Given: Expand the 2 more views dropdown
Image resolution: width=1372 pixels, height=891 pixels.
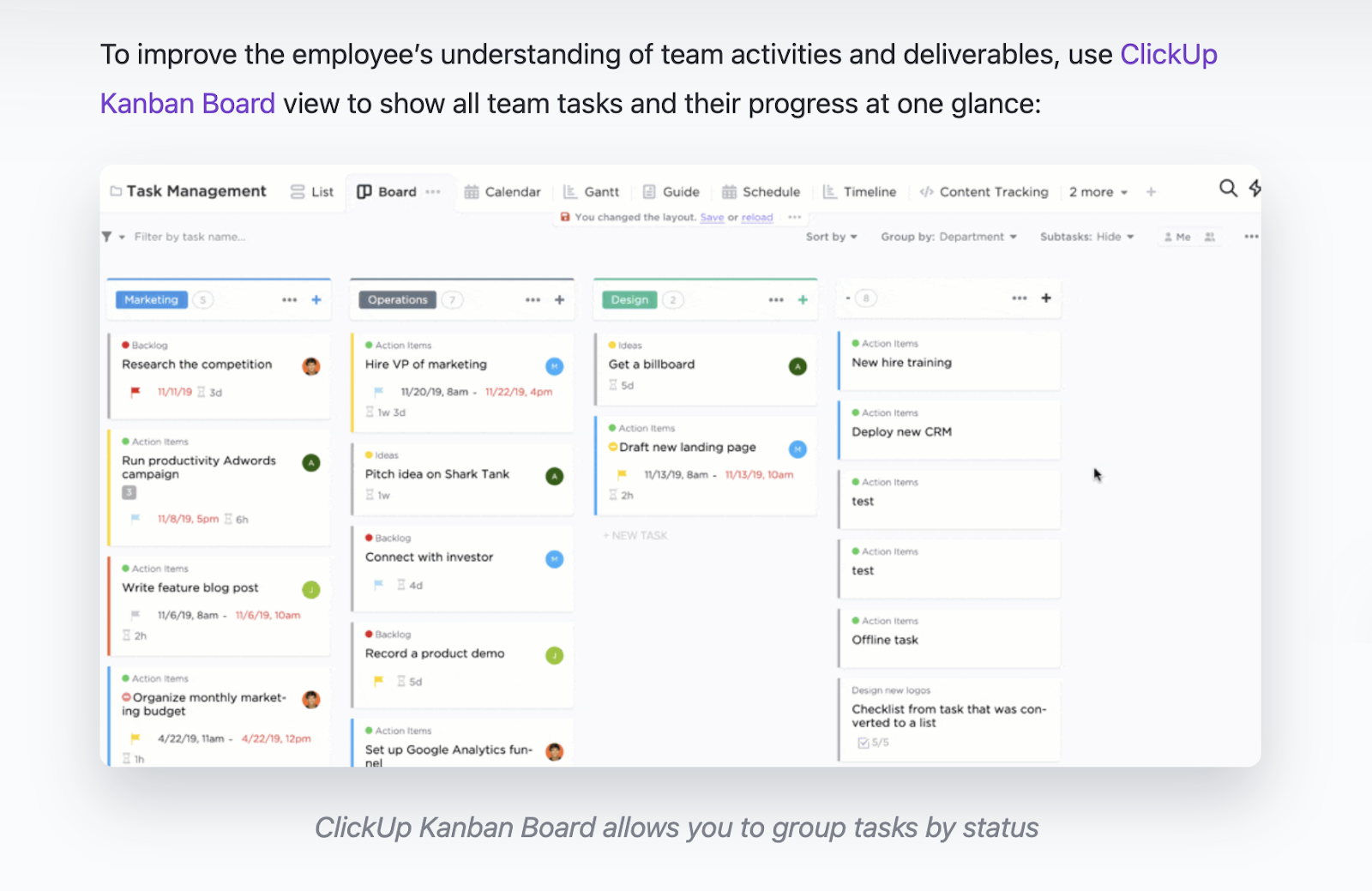Looking at the screenshot, I should coord(1098,192).
